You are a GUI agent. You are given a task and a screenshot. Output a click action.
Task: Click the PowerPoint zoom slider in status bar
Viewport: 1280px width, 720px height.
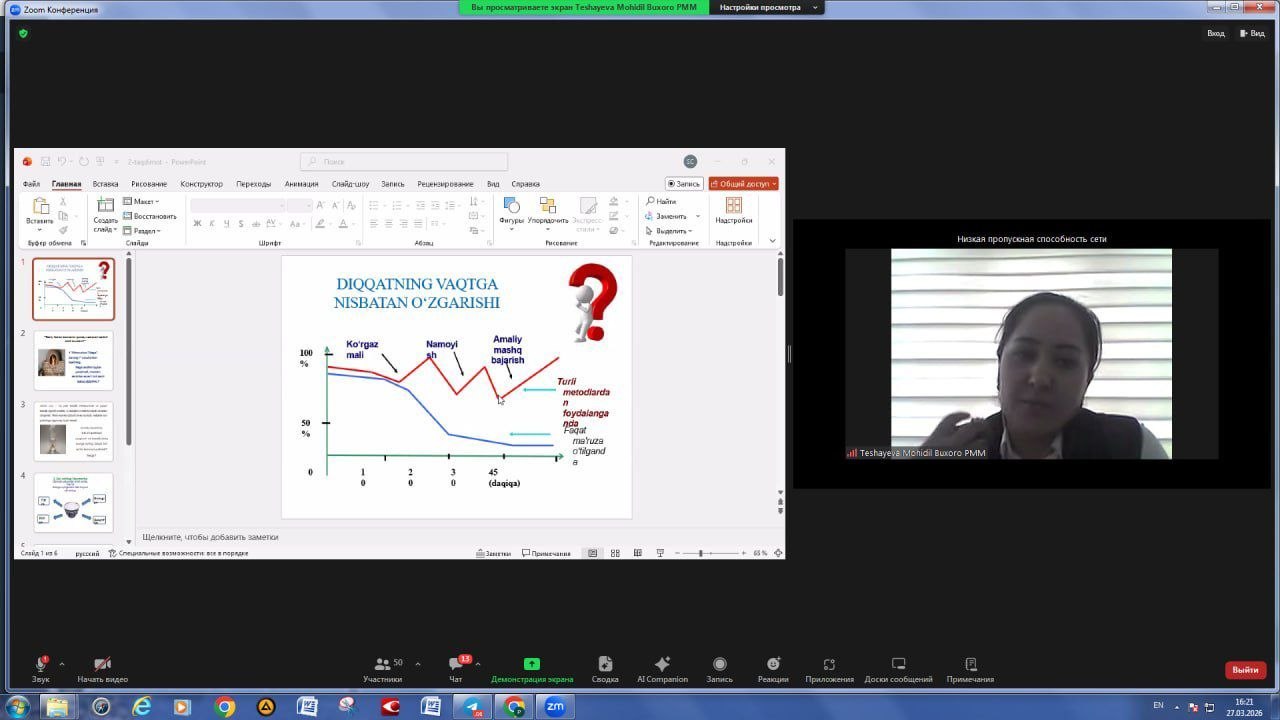(x=701, y=553)
